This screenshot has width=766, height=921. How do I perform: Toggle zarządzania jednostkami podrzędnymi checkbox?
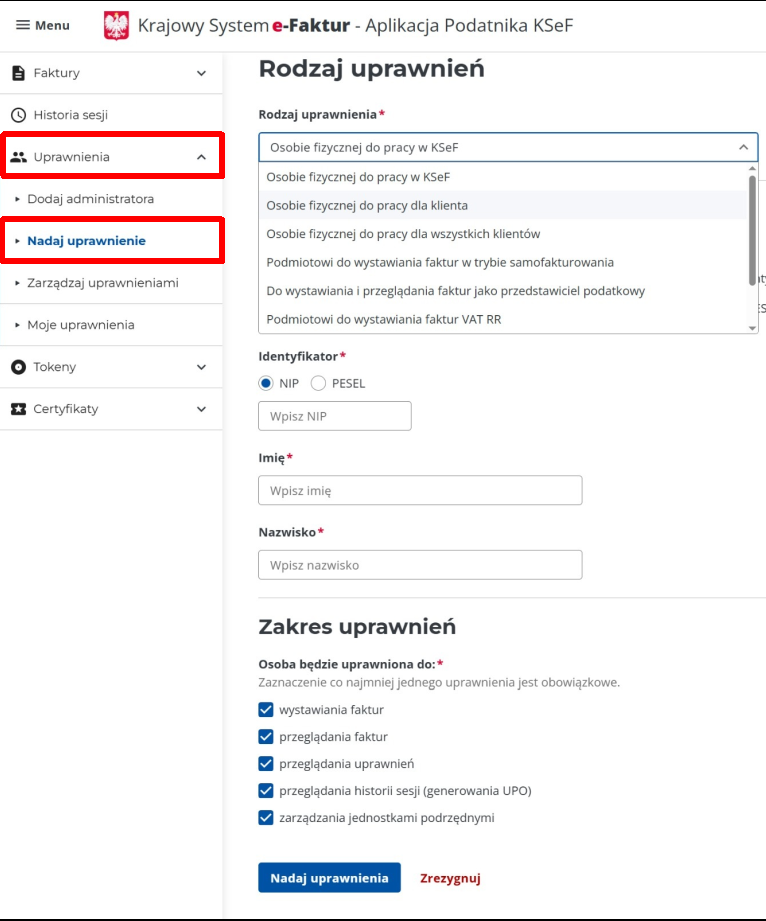coord(266,818)
